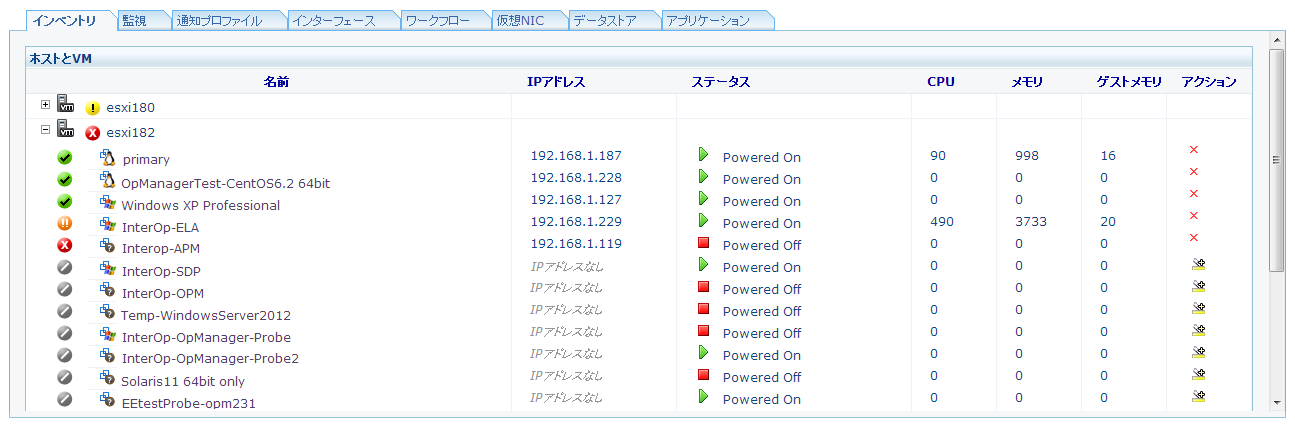Click the IPアドレス column header

pos(556,82)
